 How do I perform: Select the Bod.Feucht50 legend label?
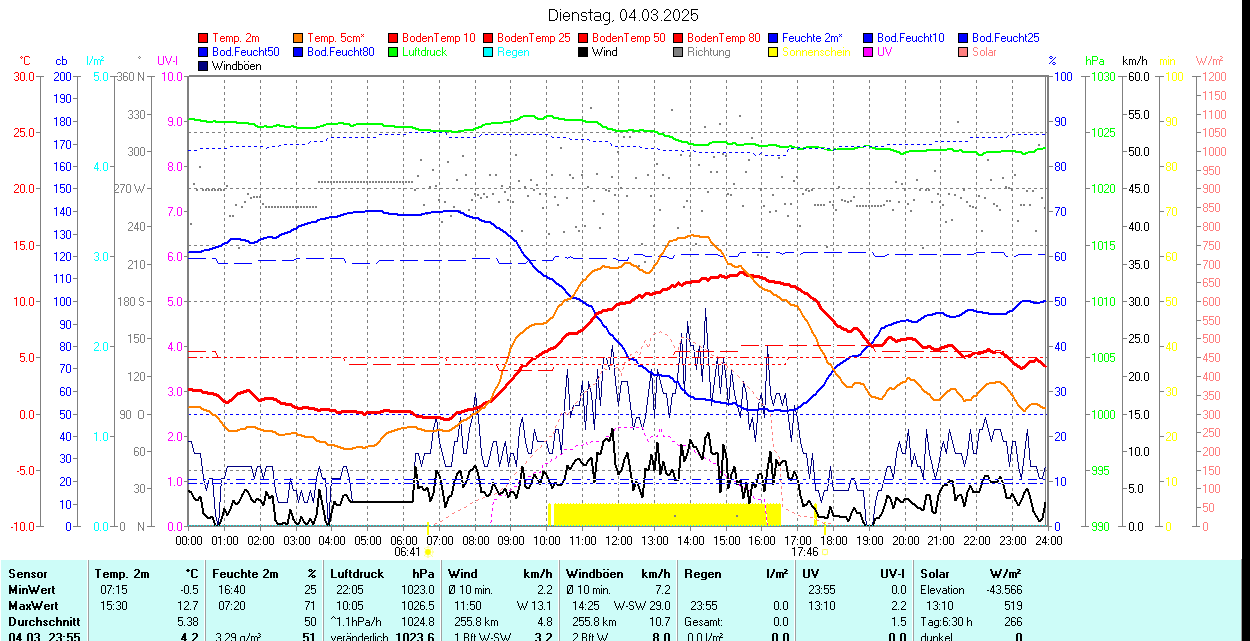click(246, 52)
